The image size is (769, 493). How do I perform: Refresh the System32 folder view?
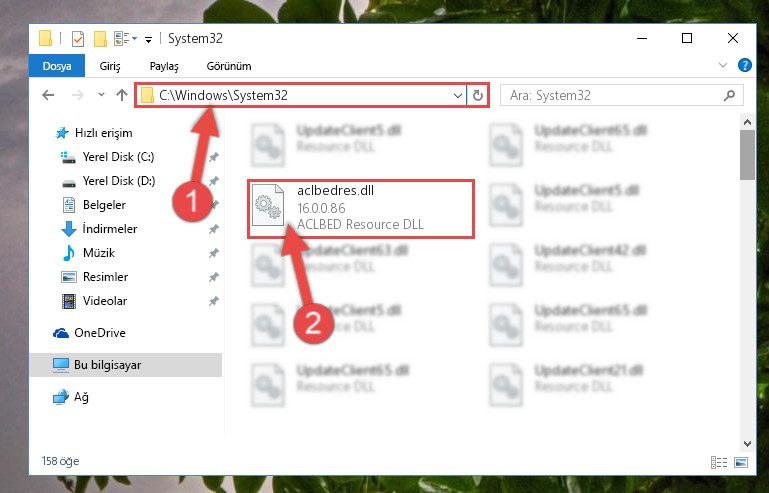[478, 95]
